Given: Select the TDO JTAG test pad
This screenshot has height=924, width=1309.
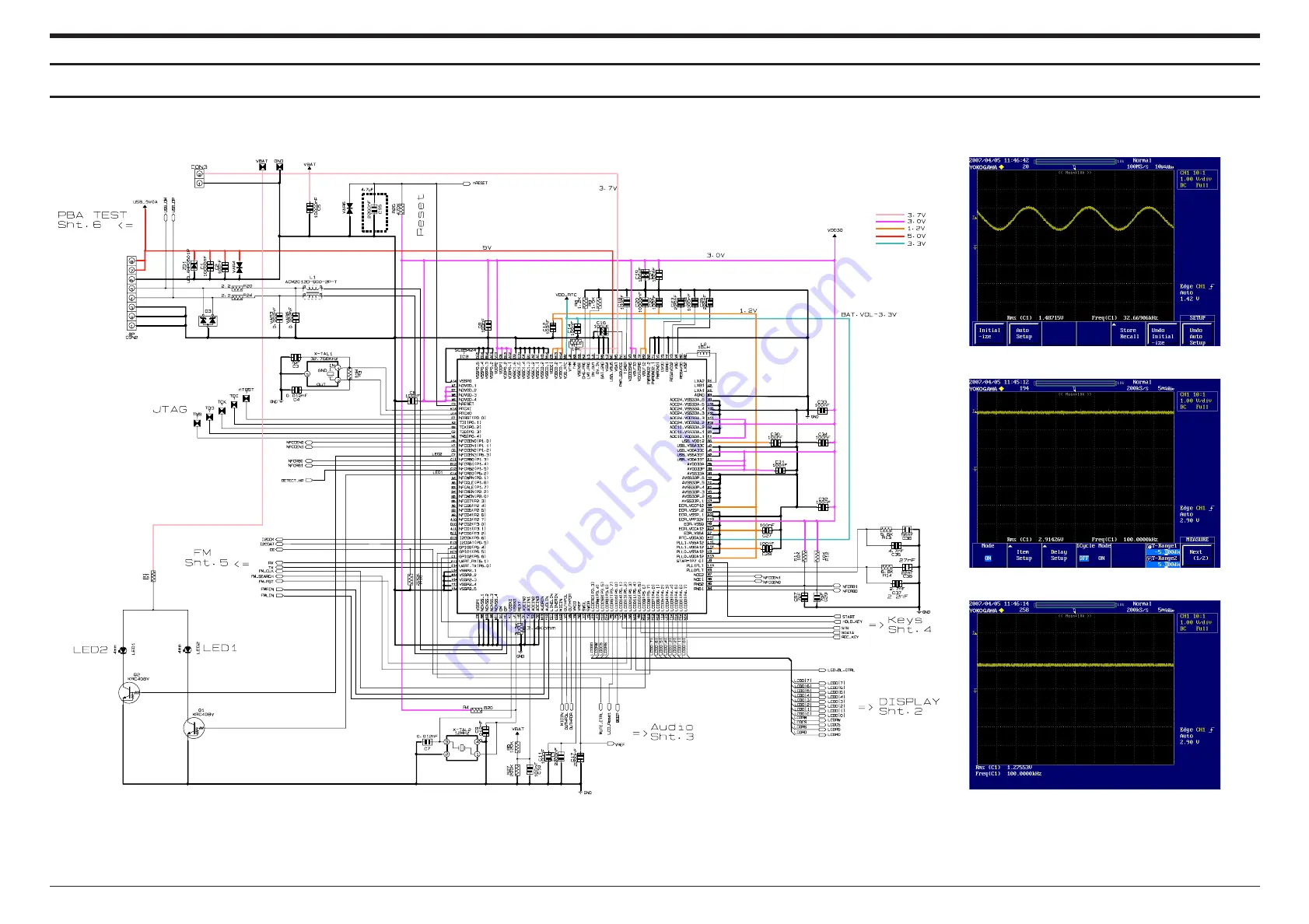Looking at the screenshot, I should point(210,417).
